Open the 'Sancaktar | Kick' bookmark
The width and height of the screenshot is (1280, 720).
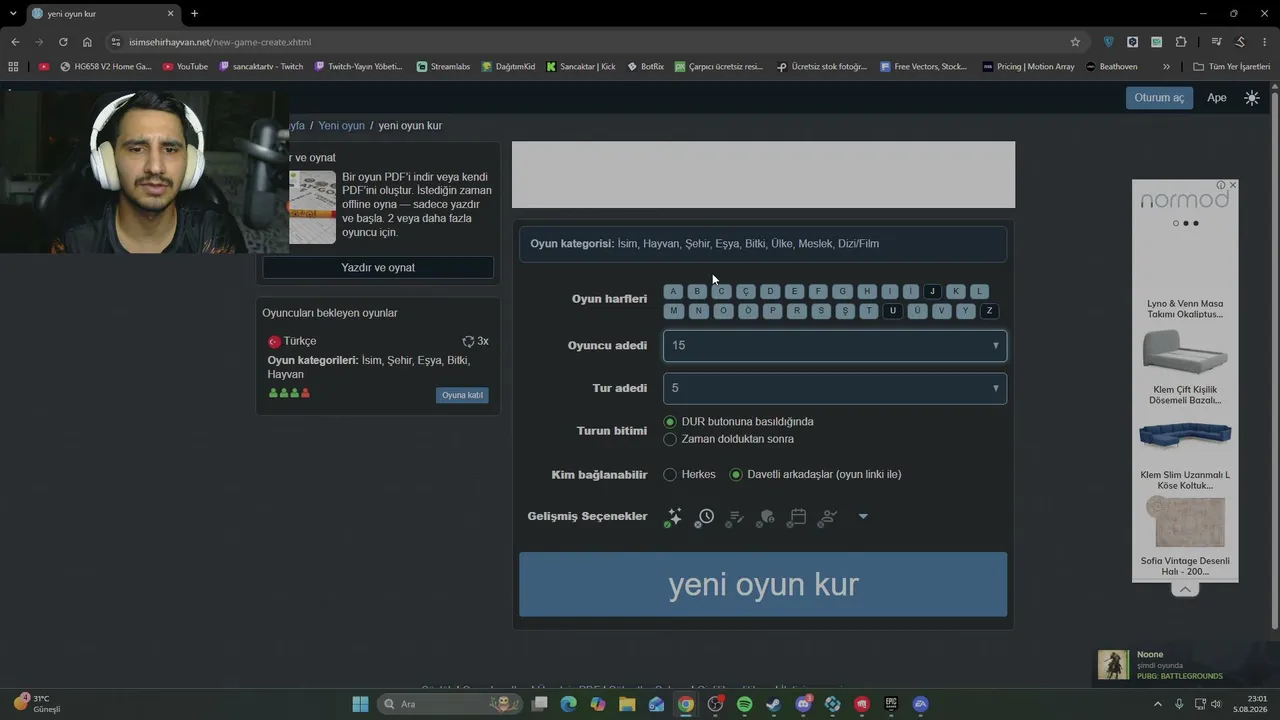580,66
